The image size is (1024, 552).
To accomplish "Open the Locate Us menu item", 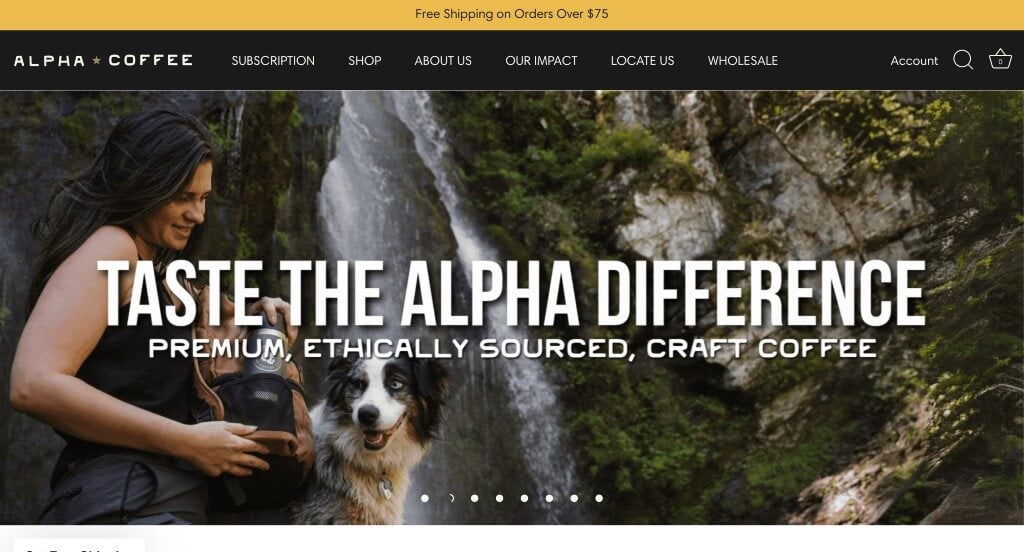I will tap(643, 61).
